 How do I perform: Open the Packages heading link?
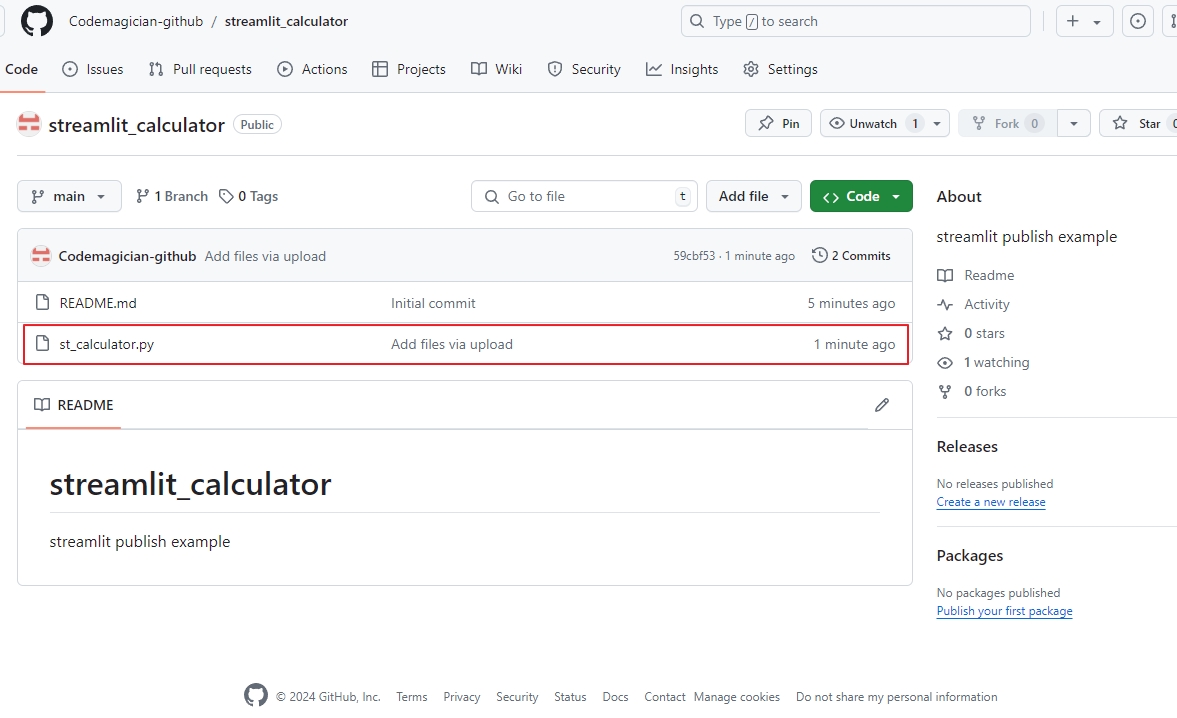pyautogui.click(x=970, y=556)
